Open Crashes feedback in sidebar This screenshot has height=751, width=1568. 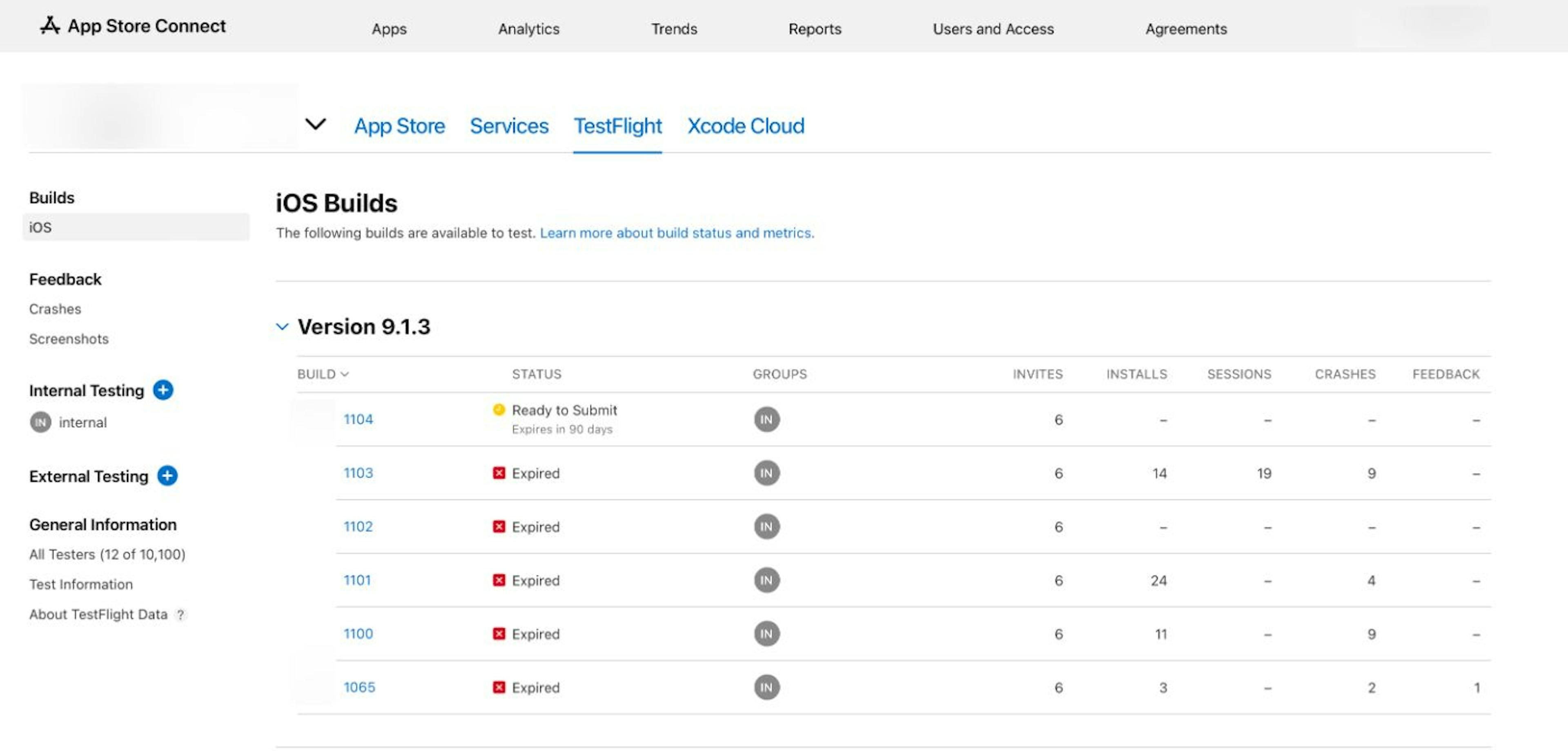(x=55, y=309)
